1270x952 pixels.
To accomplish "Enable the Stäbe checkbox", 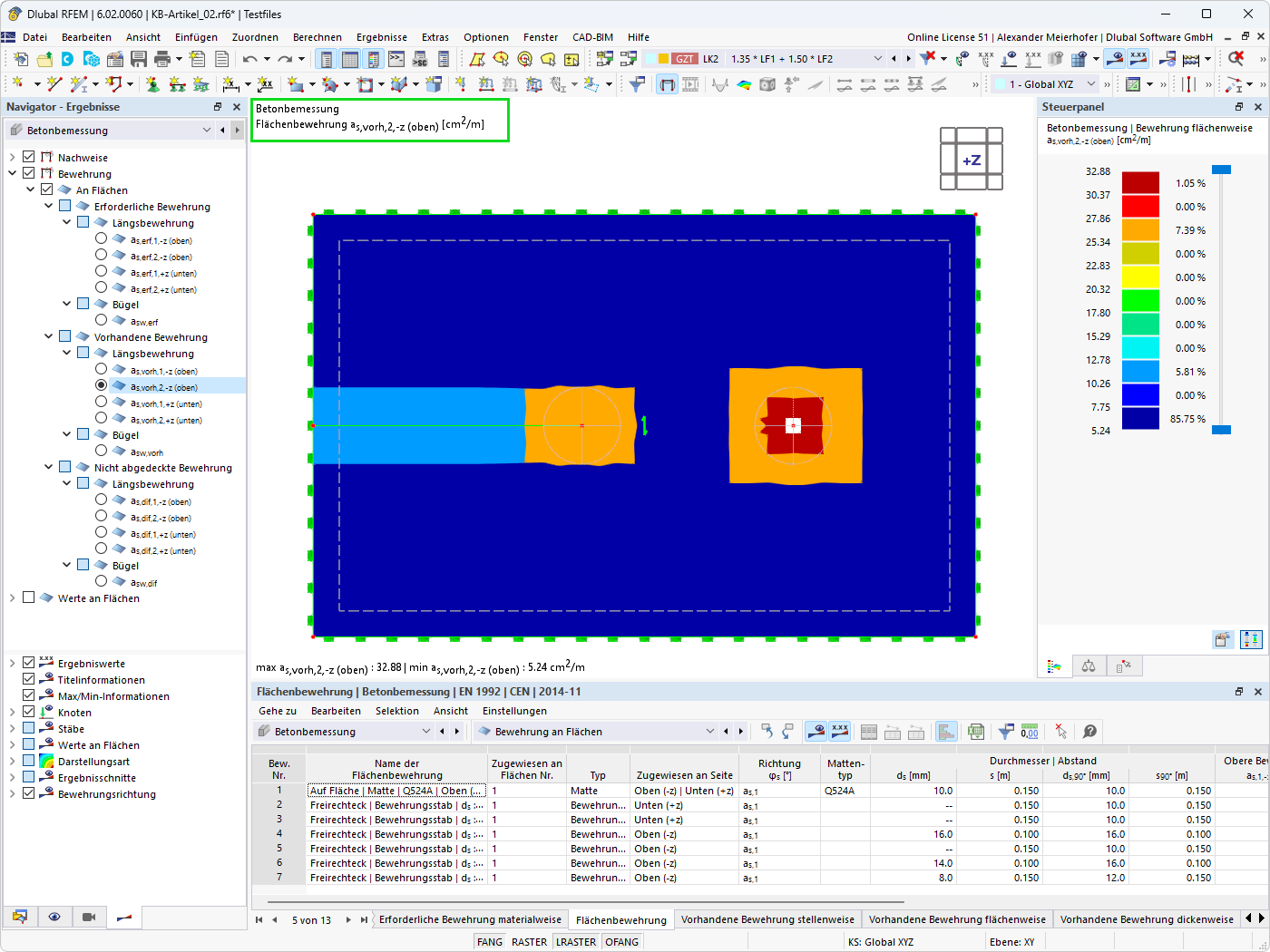I will pyautogui.click(x=29, y=729).
